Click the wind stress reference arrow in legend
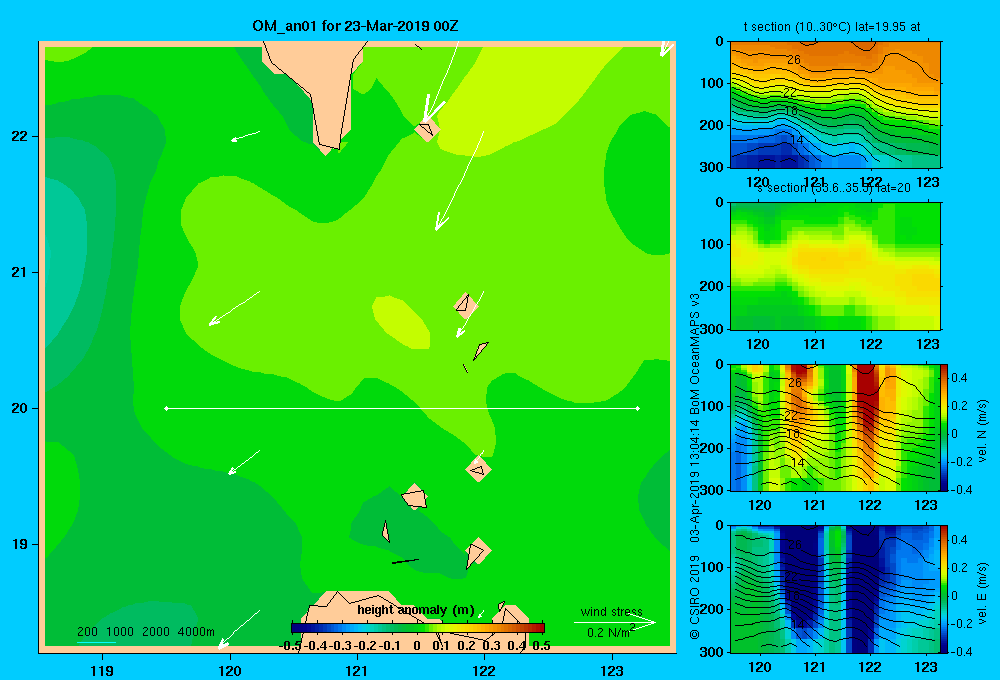 coord(615,623)
